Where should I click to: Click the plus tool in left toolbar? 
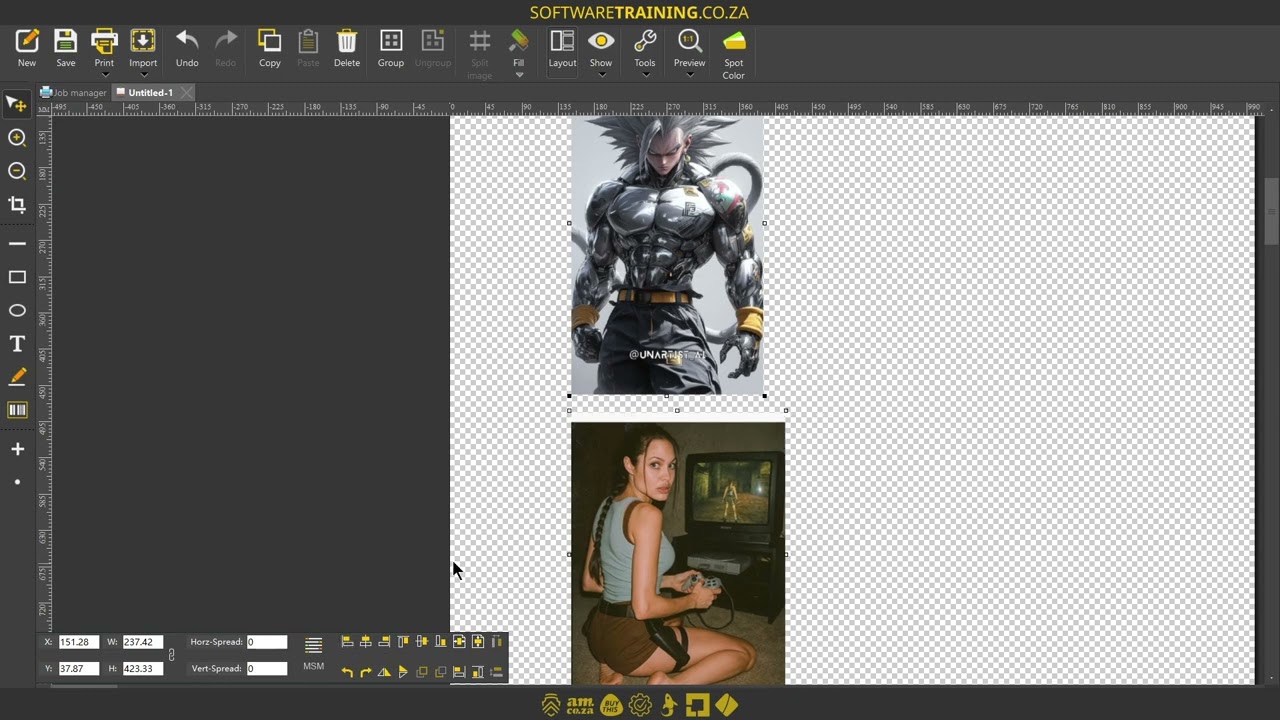[17, 449]
